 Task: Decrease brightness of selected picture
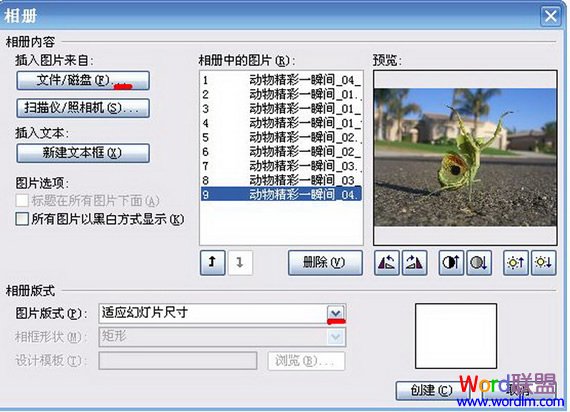544,263
